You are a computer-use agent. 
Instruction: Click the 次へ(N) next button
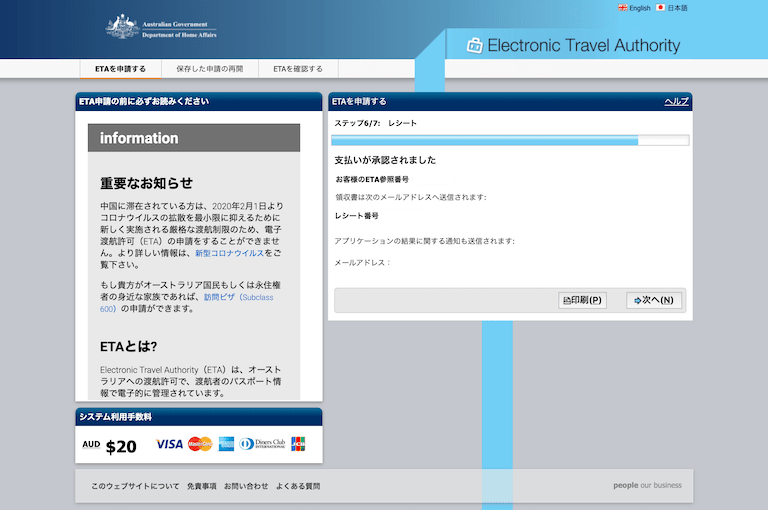(x=654, y=300)
